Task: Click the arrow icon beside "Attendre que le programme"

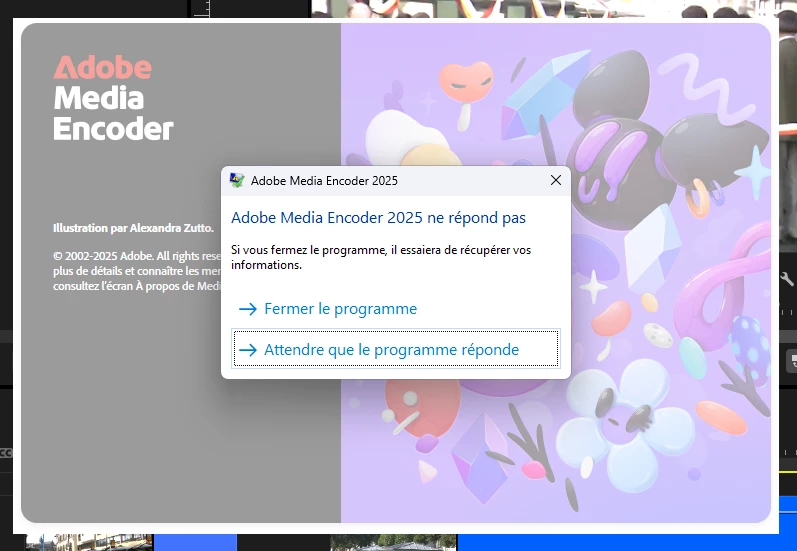Action: 248,350
